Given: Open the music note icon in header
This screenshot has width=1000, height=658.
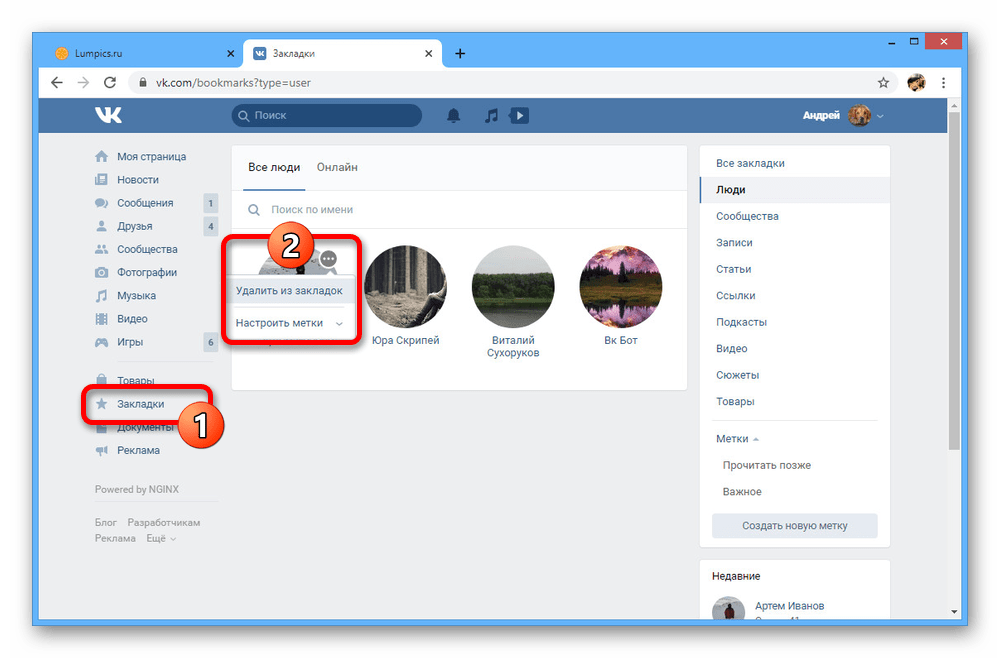Looking at the screenshot, I should [x=491, y=116].
